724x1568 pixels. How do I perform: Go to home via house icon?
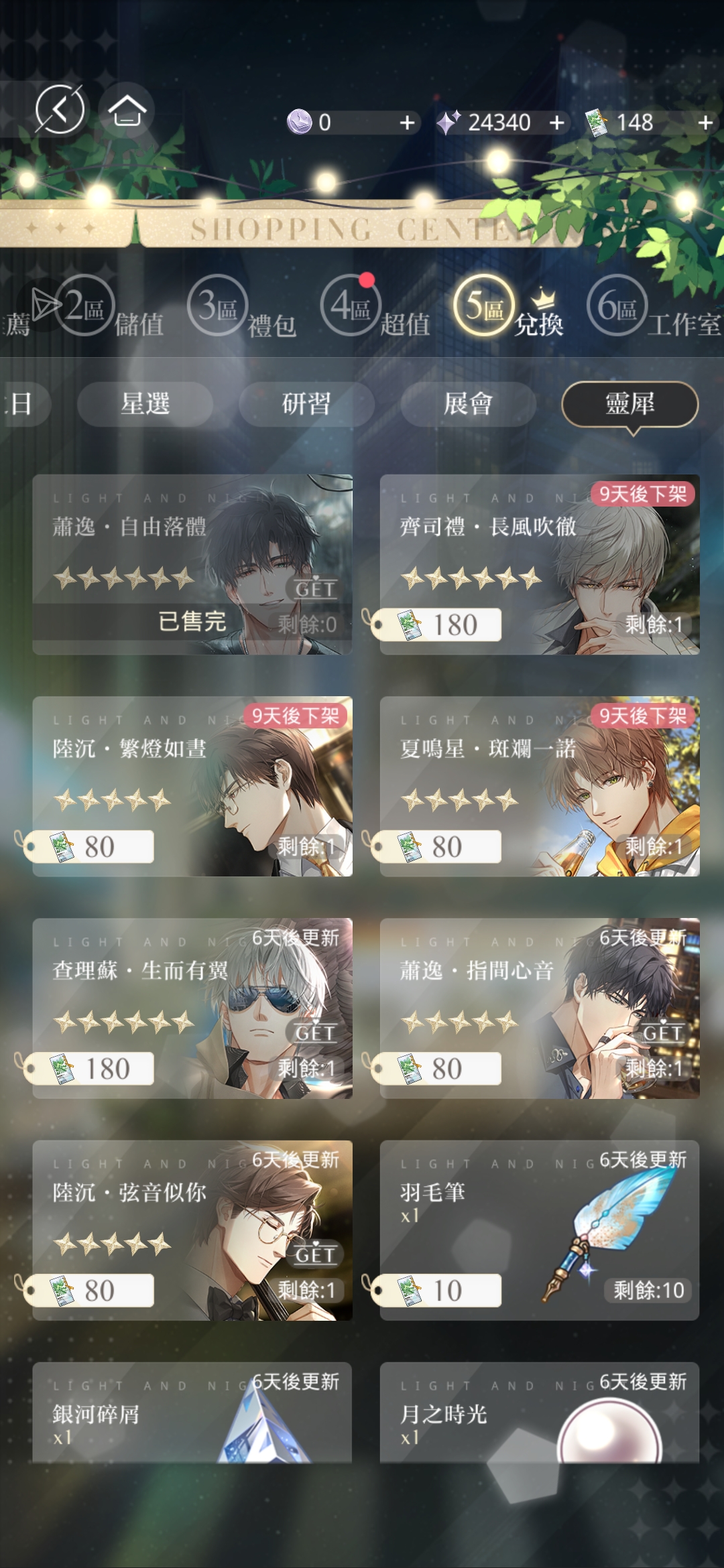[x=127, y=110]
